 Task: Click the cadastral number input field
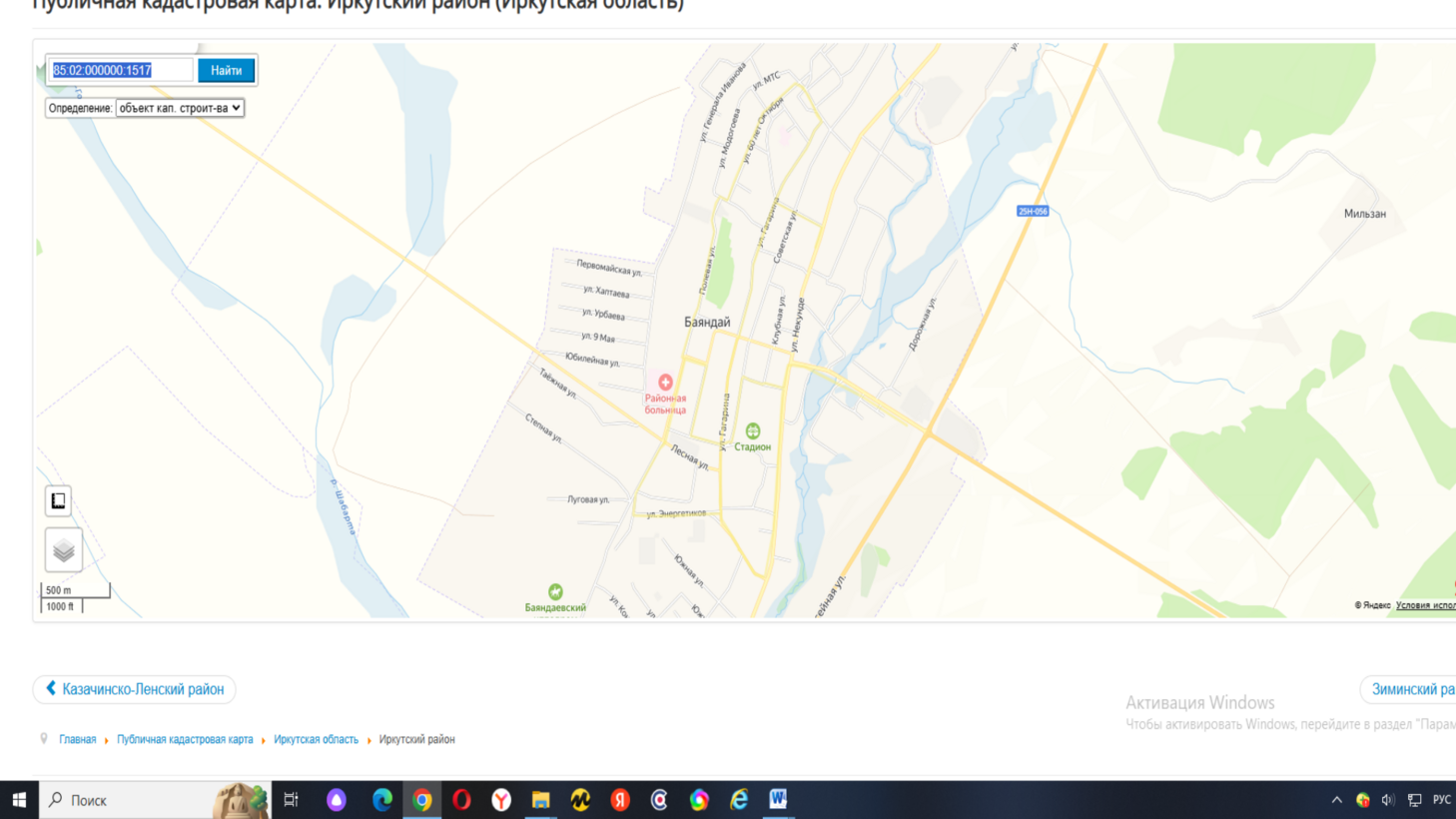click(121, 70)
